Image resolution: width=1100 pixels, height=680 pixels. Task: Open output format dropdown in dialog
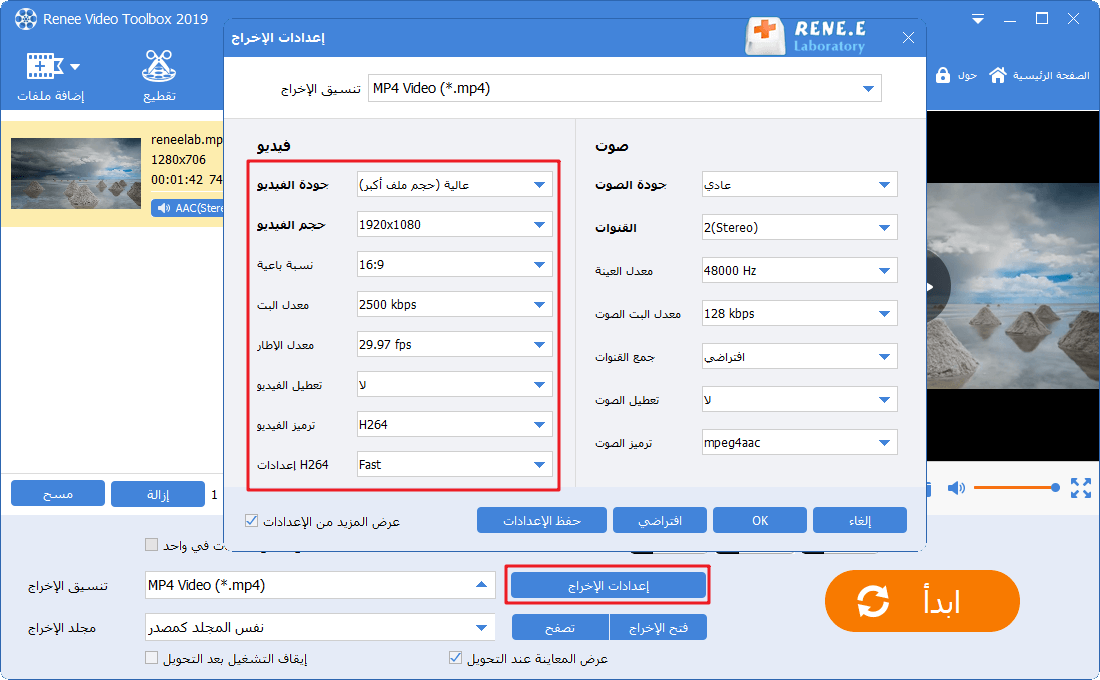click(x=624, y=88)
